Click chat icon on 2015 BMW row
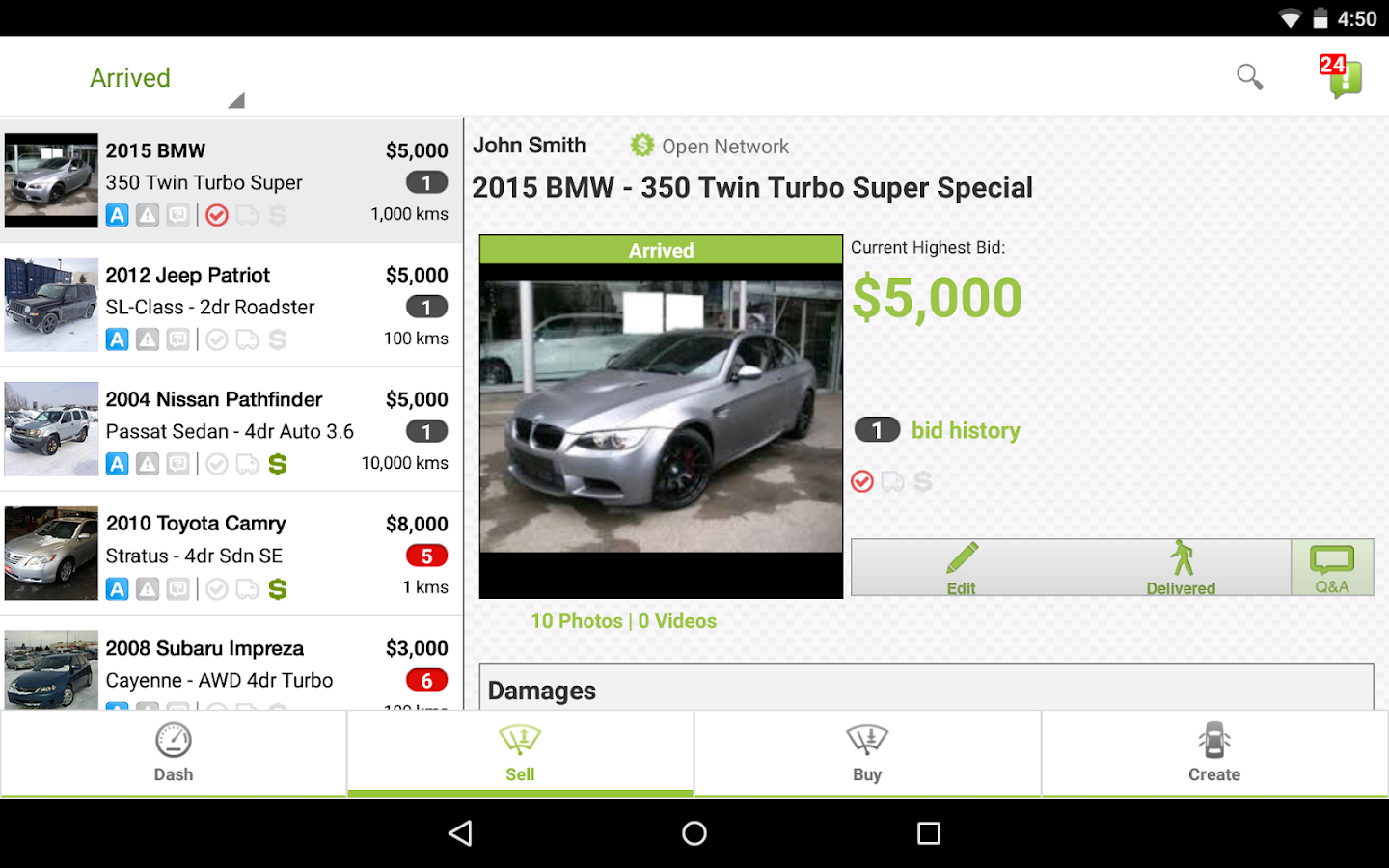 pos(178,215)
